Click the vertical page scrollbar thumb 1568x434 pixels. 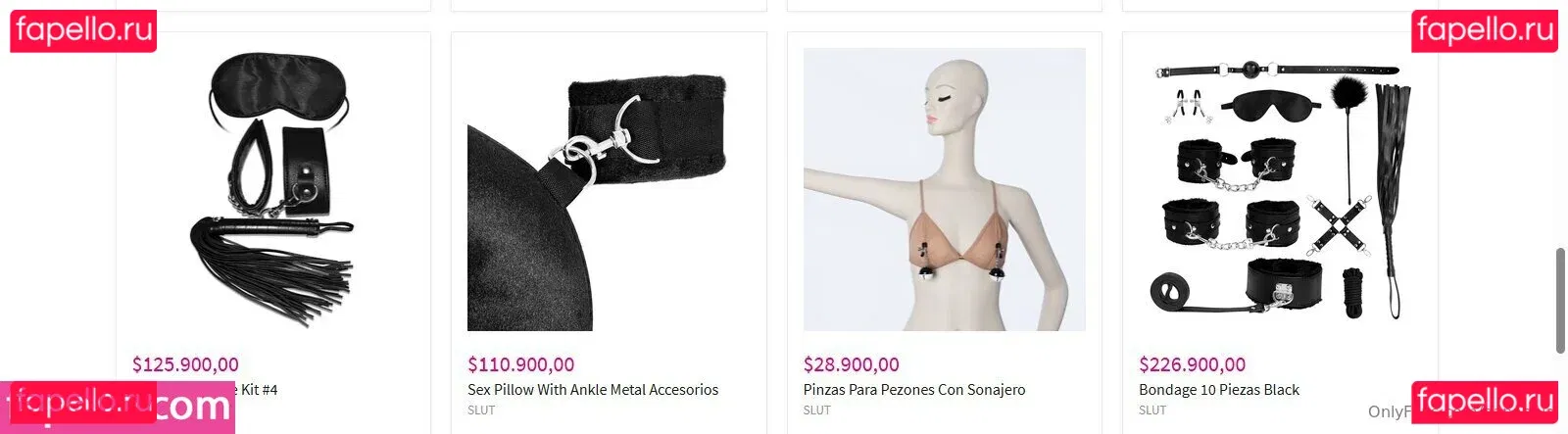(x=1560, y=301)
